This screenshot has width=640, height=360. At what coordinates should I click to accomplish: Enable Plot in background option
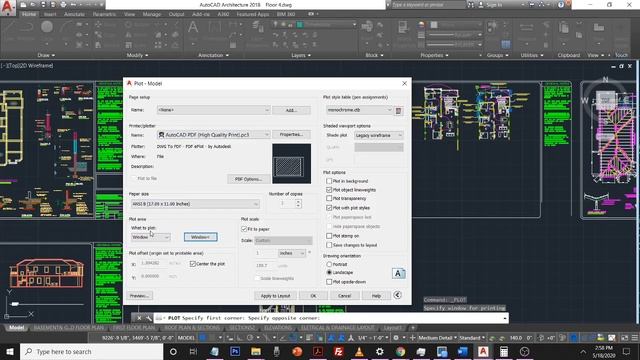click(x=329, y=181)
